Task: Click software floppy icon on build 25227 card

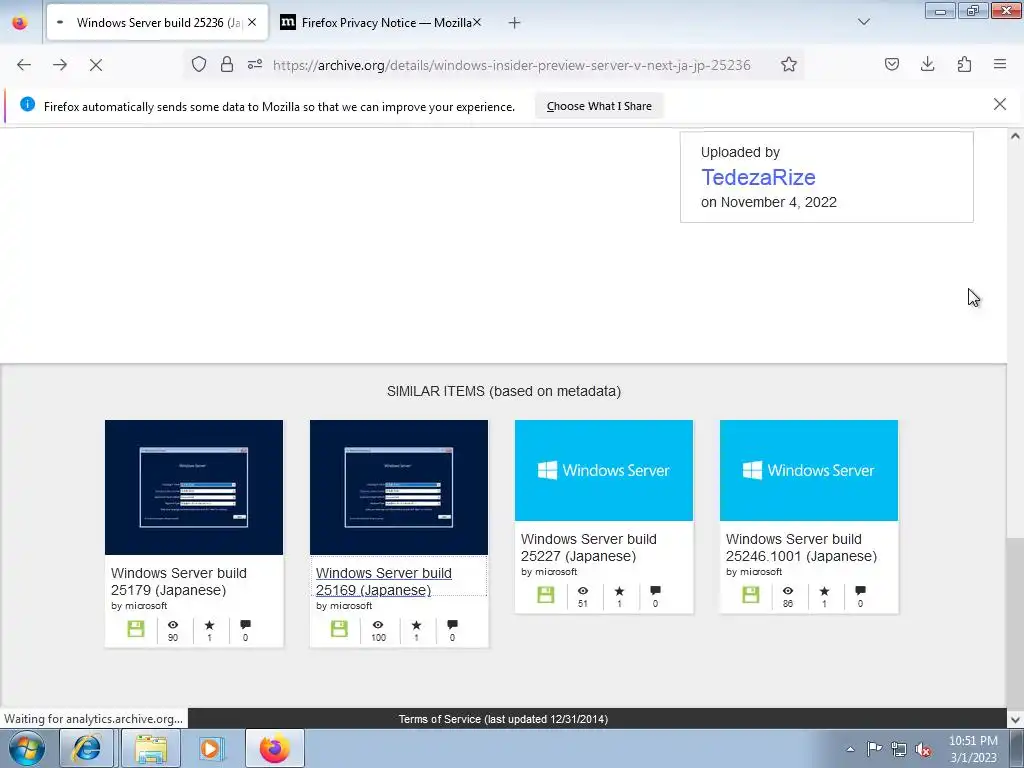Action: pos(546,595)
